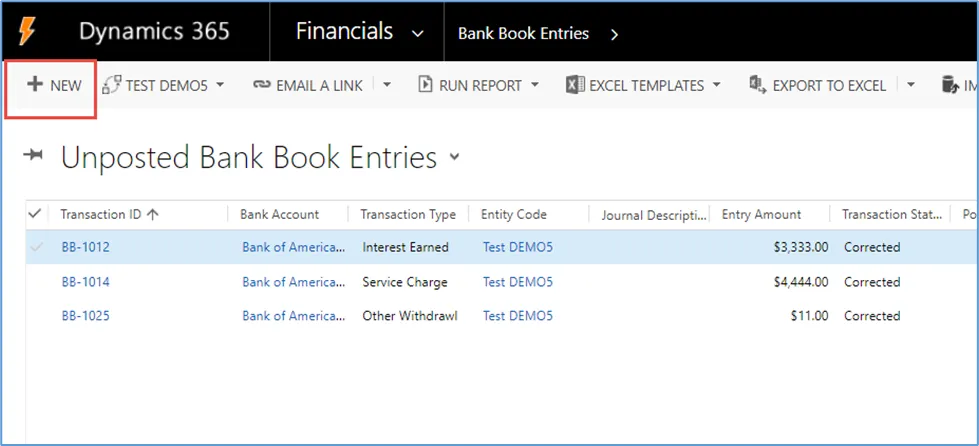Click the EXCEL TEMPLATES icon
979x446 pixels.
[x=575, y=85]
